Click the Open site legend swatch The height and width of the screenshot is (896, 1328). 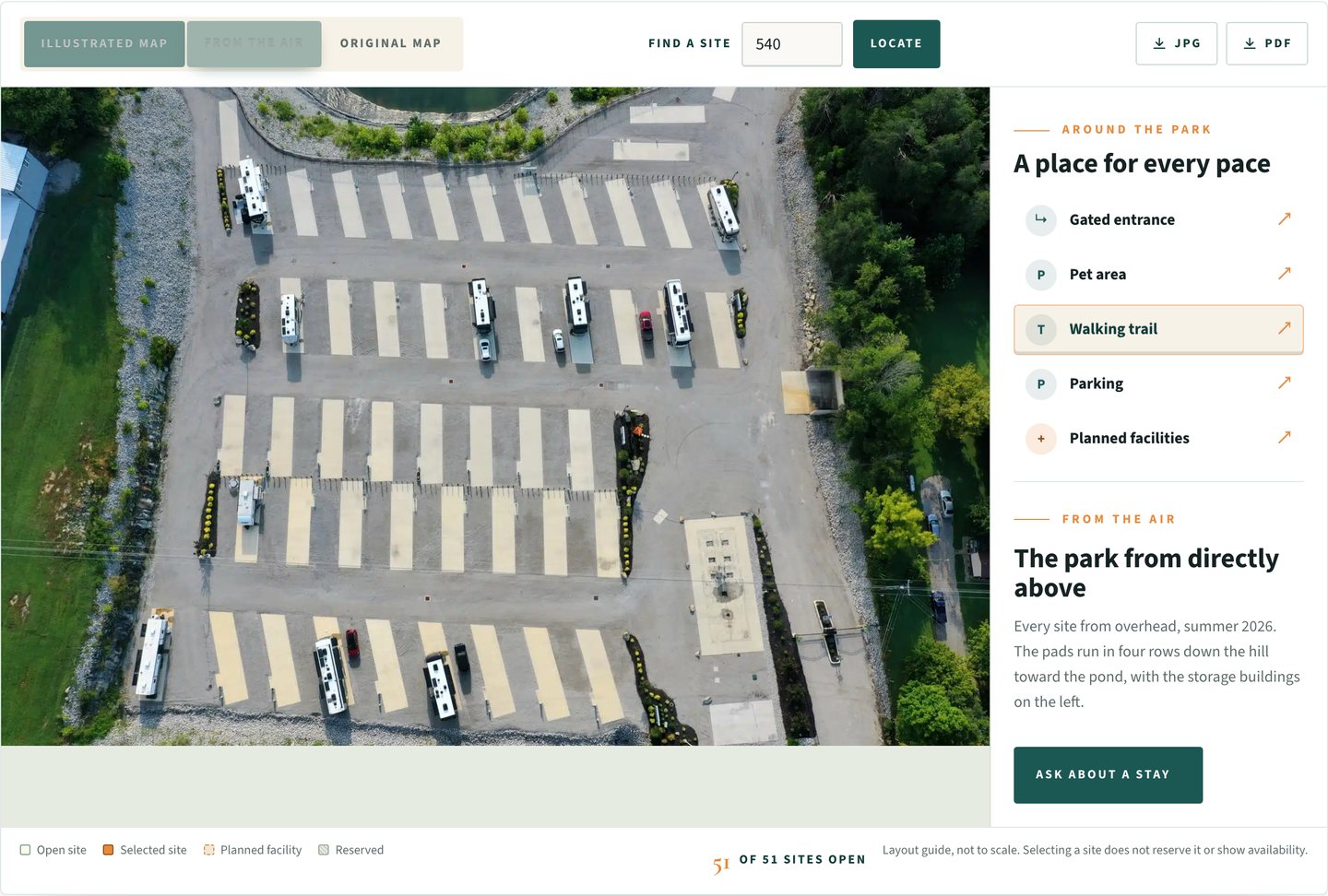click(x=26, y=850)
